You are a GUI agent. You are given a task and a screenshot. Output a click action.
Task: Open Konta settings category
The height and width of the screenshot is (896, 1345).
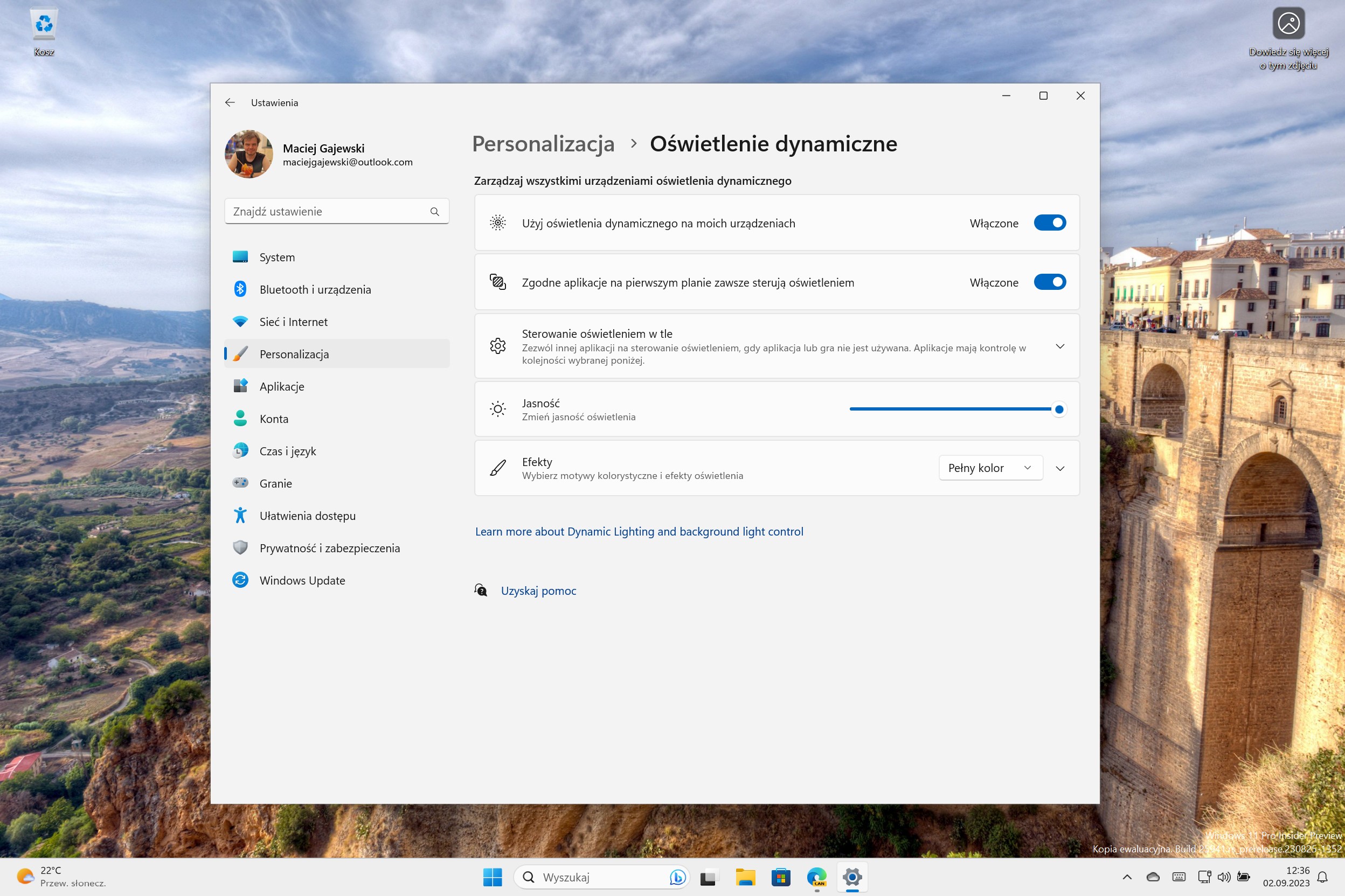coord(337,419)
